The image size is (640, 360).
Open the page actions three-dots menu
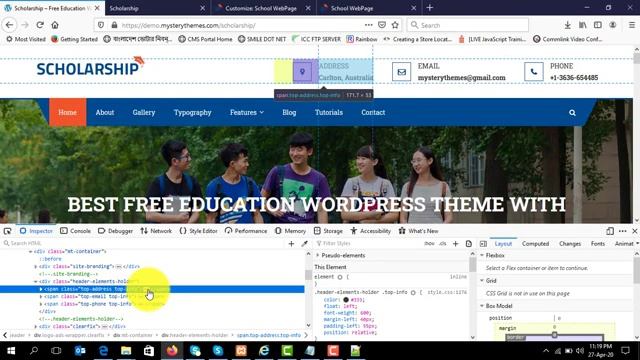point(369,25)
